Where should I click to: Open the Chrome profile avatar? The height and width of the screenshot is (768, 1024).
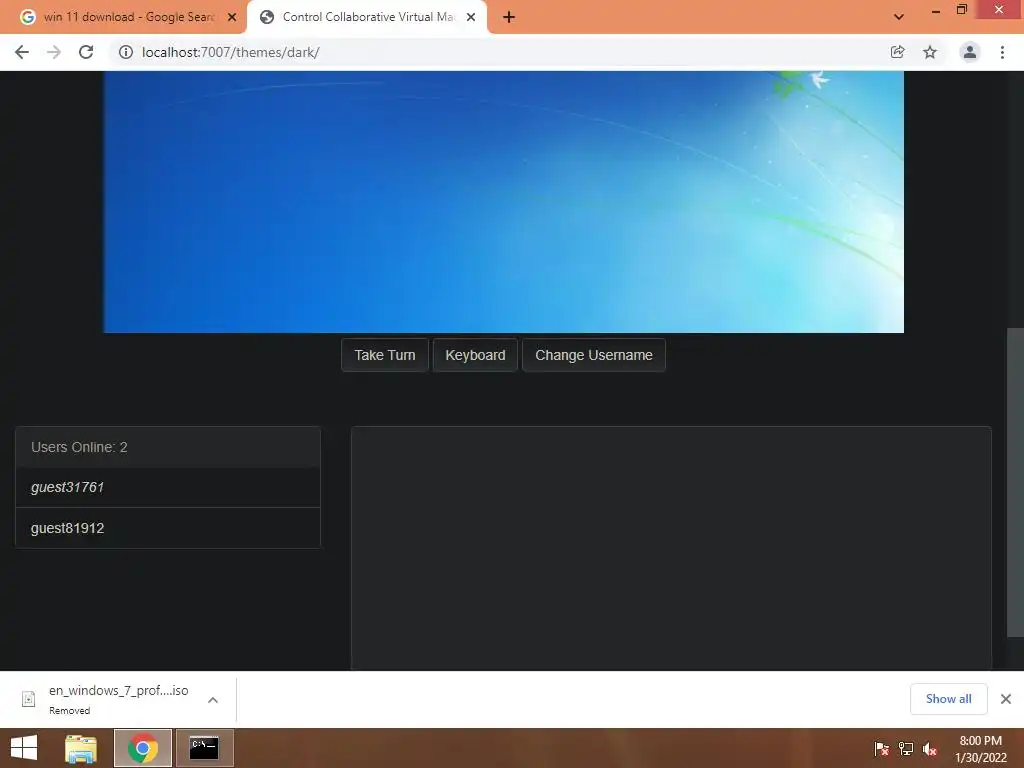pyautogui.click(x=970, y=52)
